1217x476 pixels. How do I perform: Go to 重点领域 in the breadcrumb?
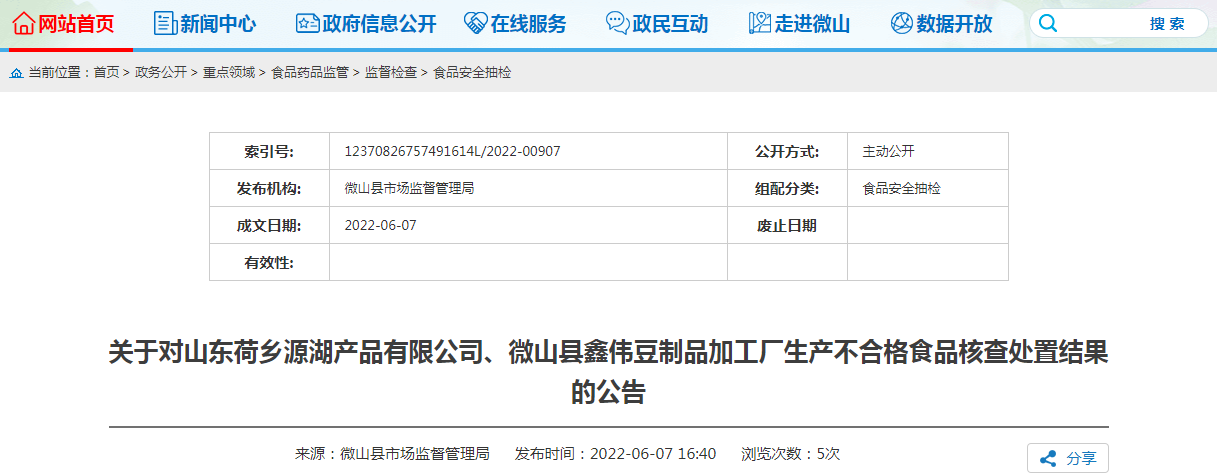[x=229, y=73]
